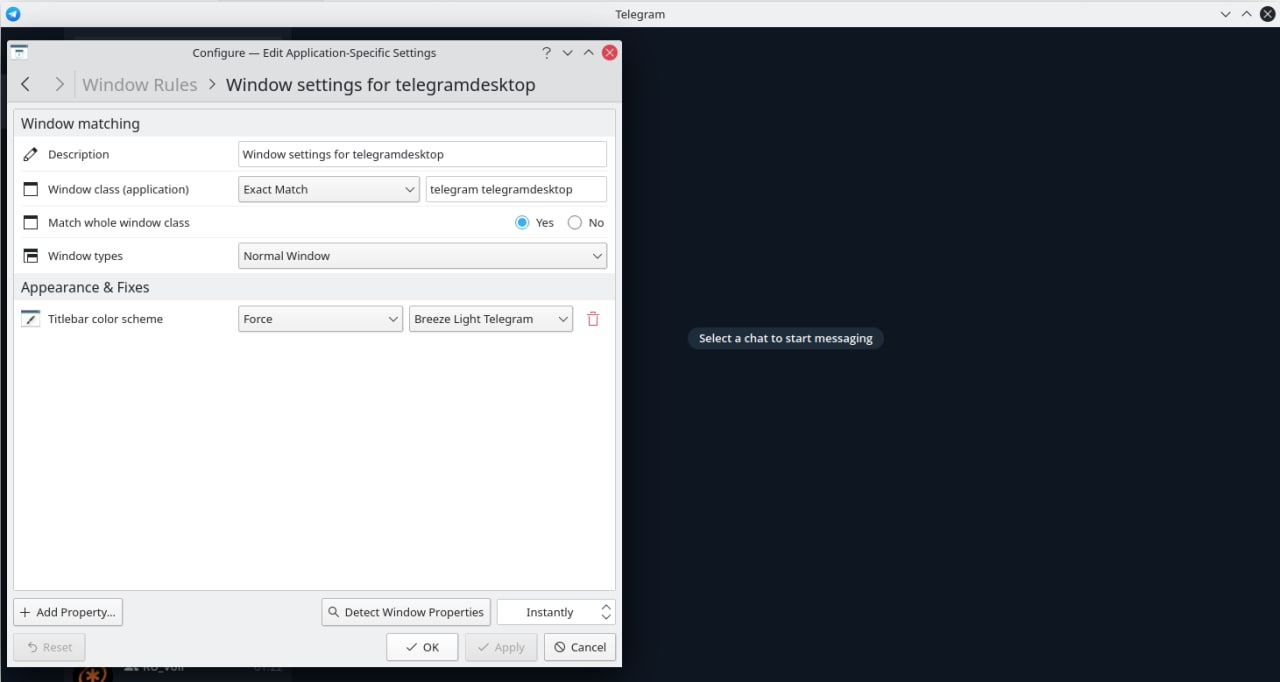Image resolution: width=1280 pixels, height=682 pixels.
Task: Close the Configure dialog with red button
Action: tap(610, 53)
